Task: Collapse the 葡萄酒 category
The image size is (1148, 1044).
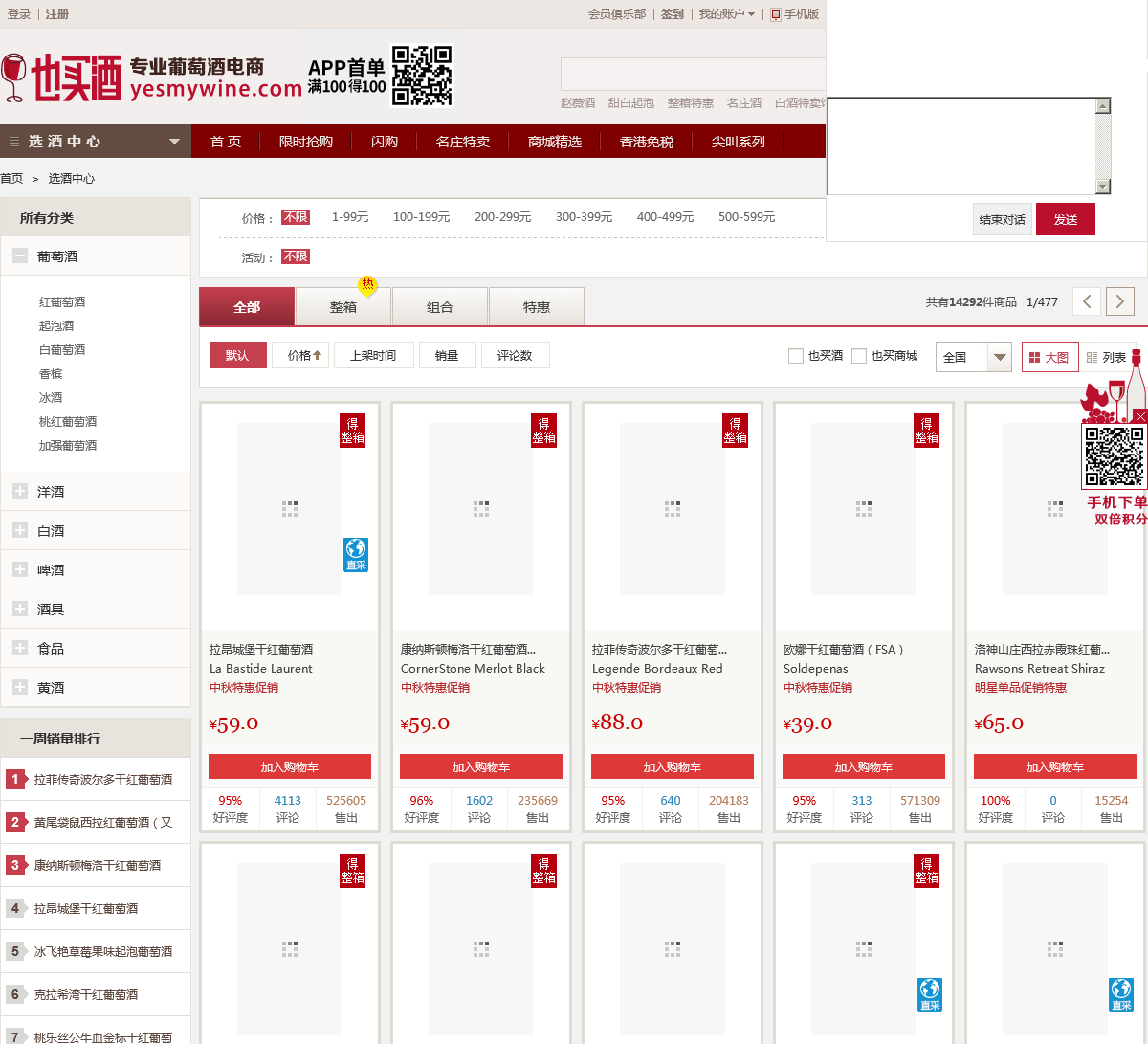Action: tap(19, 255)
